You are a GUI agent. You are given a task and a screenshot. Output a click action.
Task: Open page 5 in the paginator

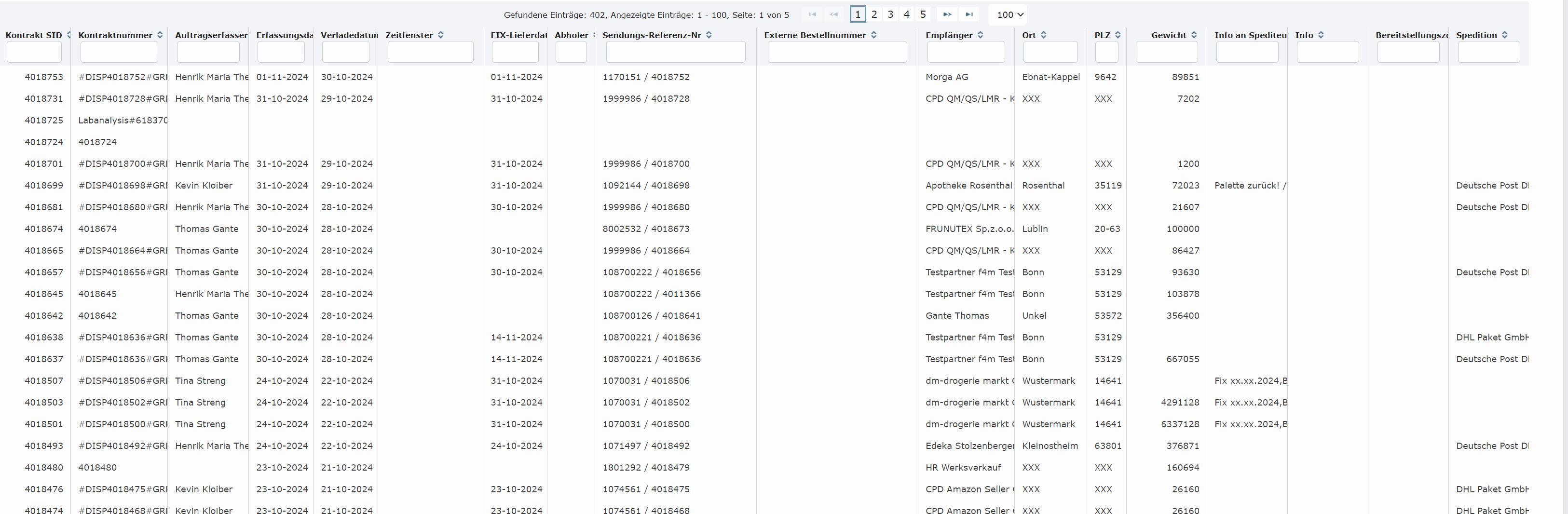point(923,14)
